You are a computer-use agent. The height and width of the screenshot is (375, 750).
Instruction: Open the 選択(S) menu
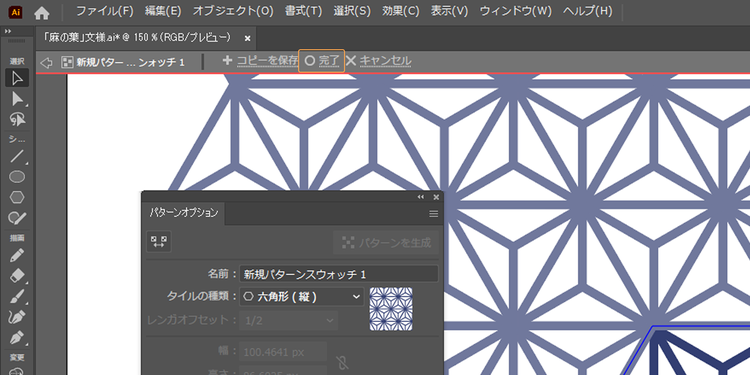tap(352, 11)
